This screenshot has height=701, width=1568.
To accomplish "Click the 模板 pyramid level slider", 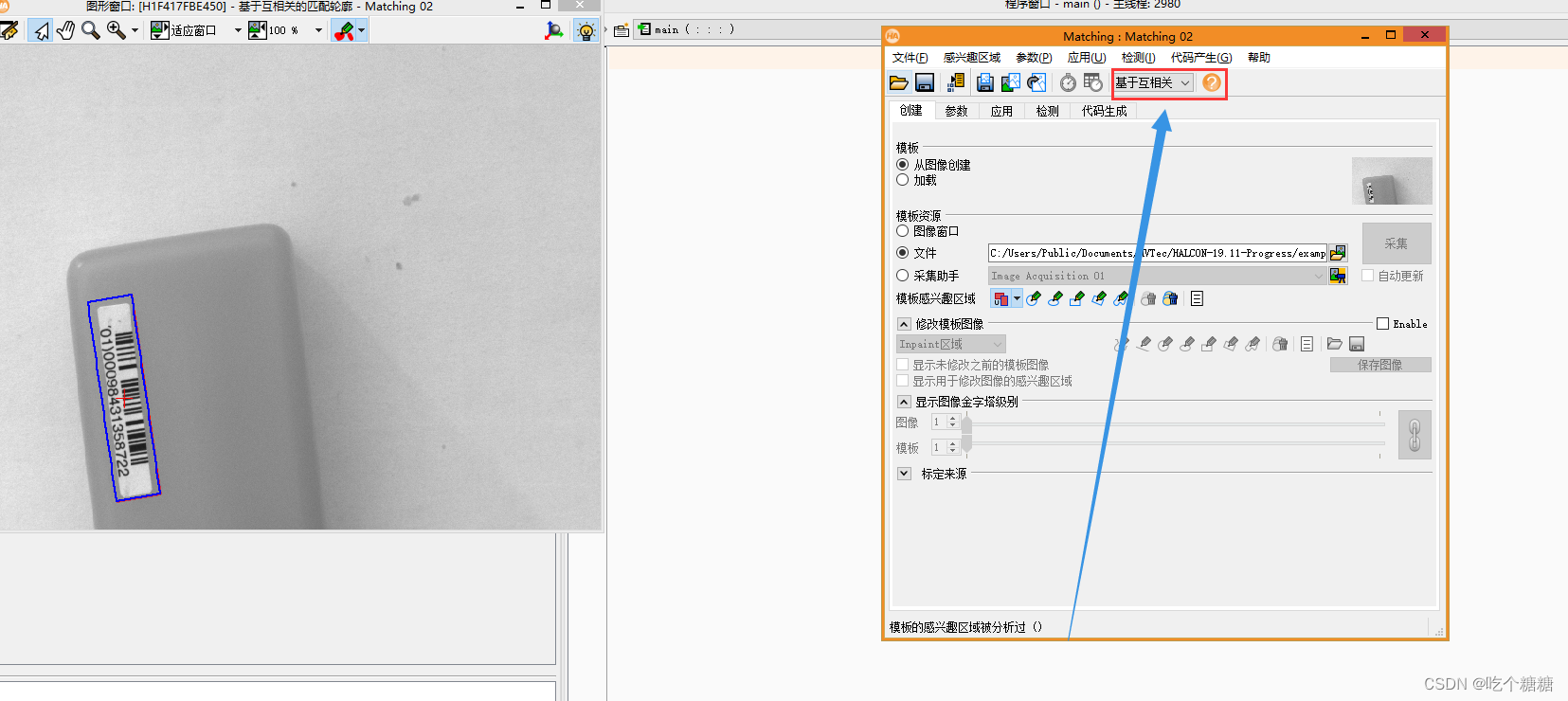I will [1174, 442].
